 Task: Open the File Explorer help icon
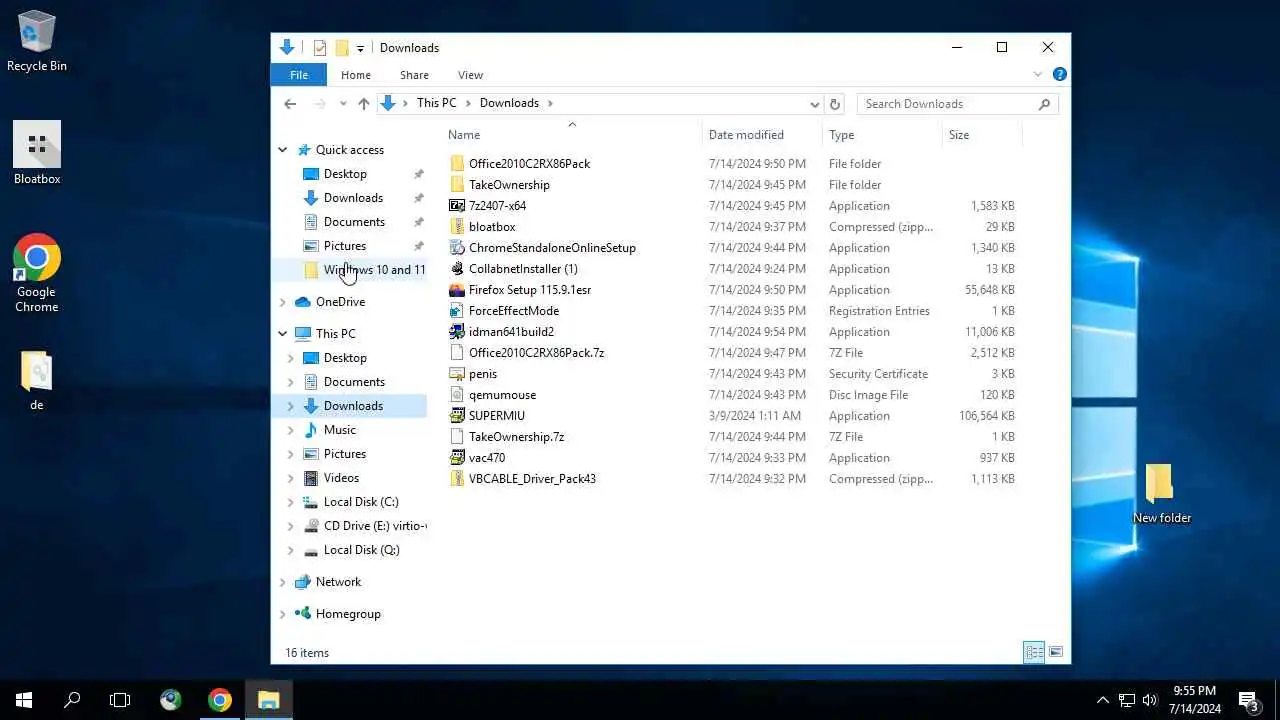[x=1060, y=74]
